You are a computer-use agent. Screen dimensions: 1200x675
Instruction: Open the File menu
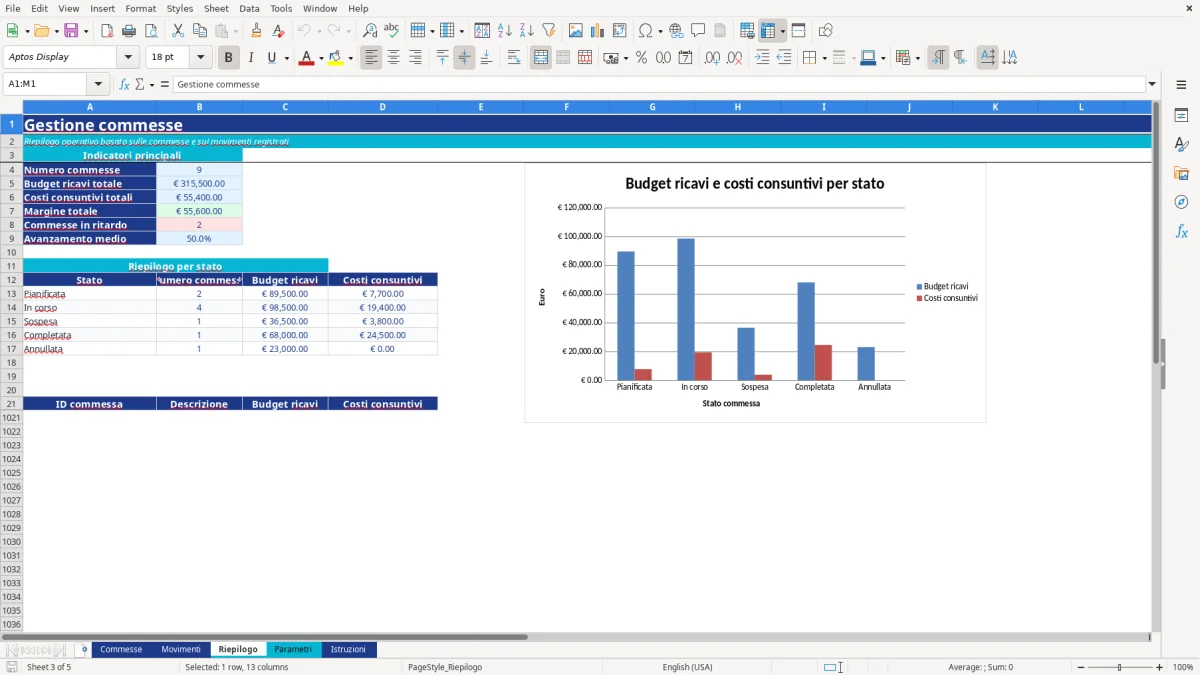[x=13, y=8]
